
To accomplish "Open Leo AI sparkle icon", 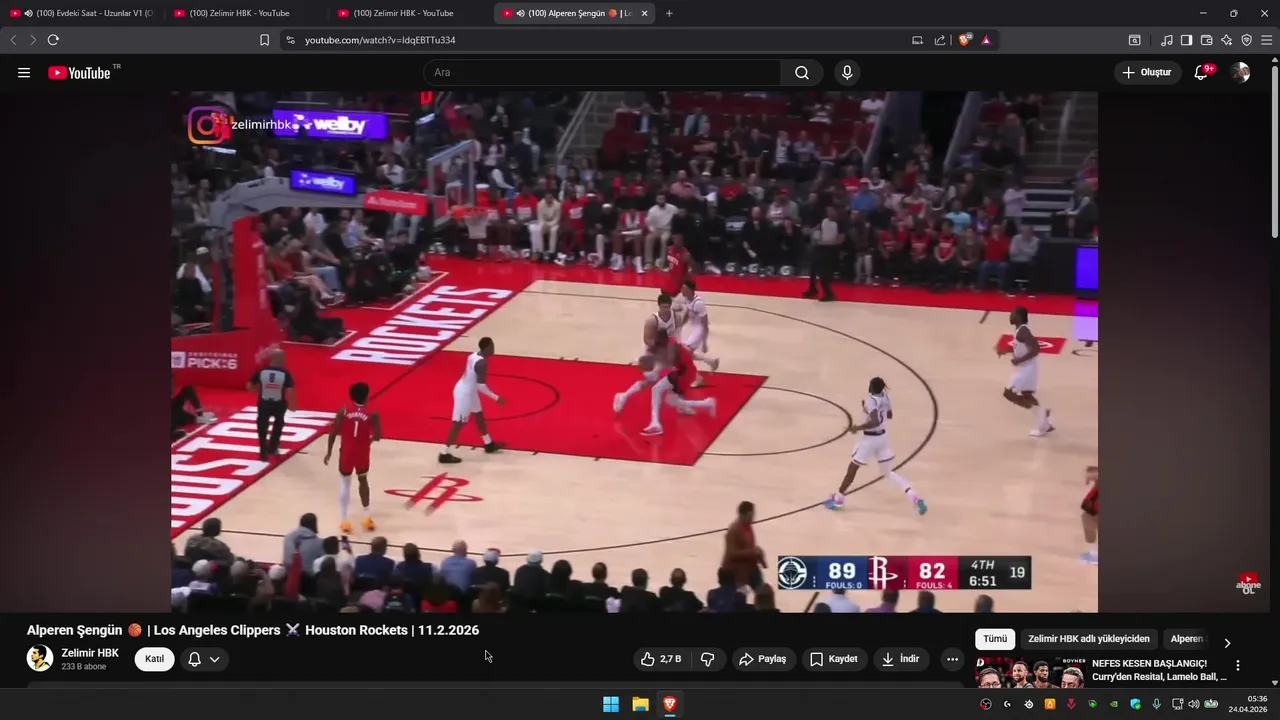I will 1226,40.
